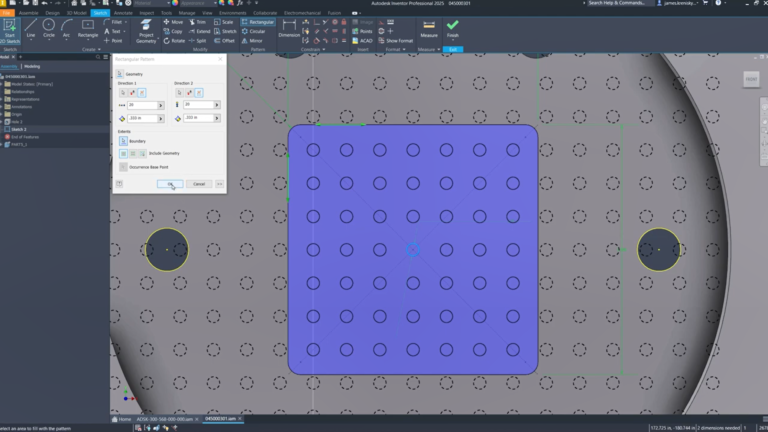Click Cancel in the Rectangular Pattern dialog
The width and height of the screenshot is (768, 432).
tap(199, 184)
